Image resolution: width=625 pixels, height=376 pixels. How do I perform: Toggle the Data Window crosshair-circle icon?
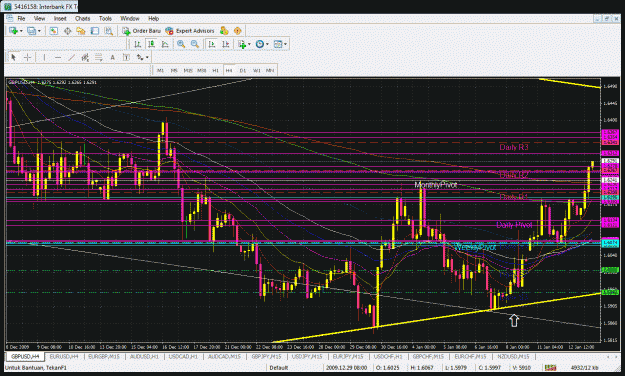tap(67, 31)
